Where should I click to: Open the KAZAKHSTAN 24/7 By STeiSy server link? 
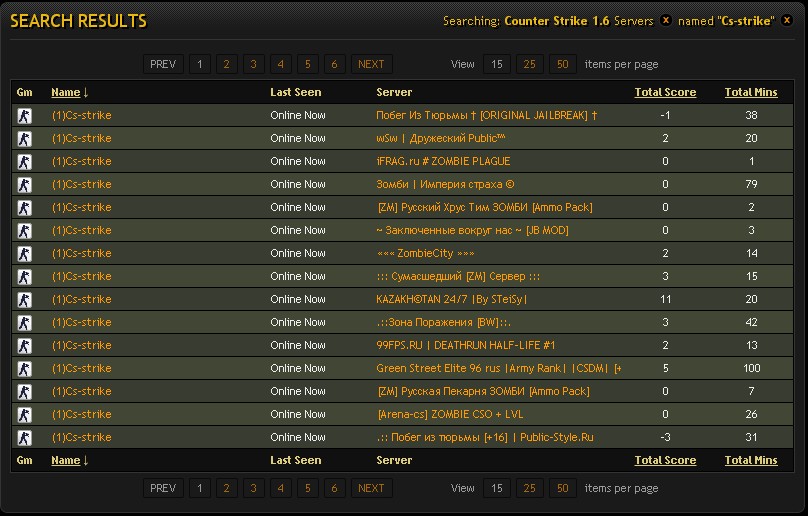pyautogui.click(x=451, y=299)
